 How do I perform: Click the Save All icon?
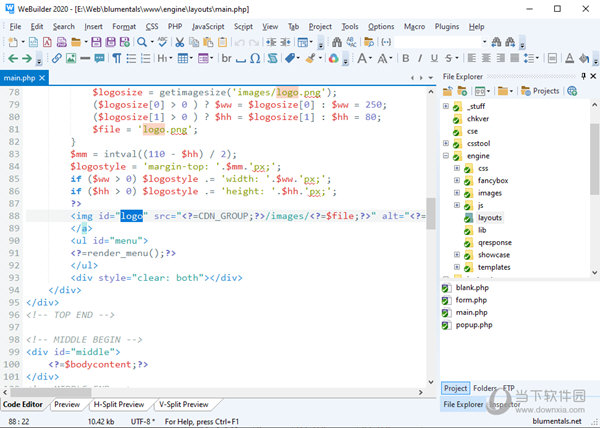[110, 42]
